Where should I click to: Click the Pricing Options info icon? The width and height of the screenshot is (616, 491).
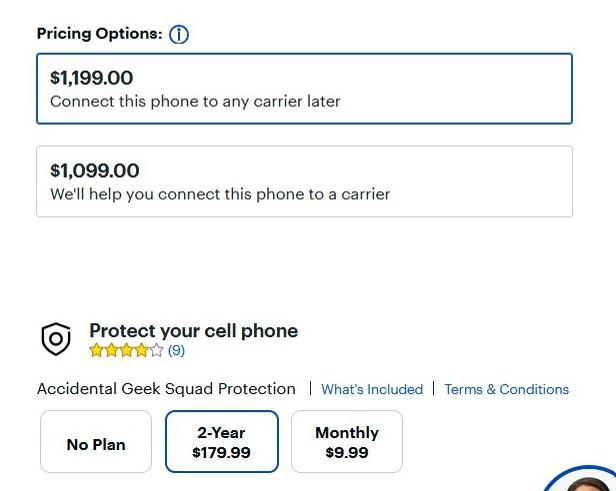179,34
